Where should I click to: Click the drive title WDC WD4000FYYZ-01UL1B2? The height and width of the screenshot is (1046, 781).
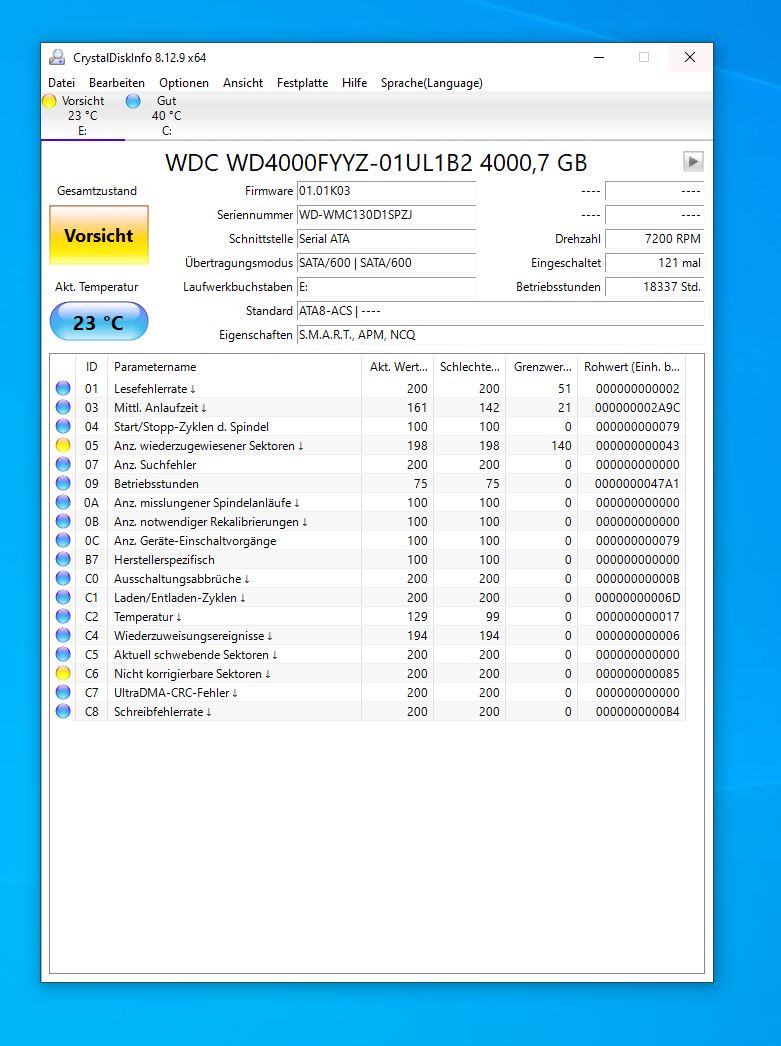[x=376, y=163]
